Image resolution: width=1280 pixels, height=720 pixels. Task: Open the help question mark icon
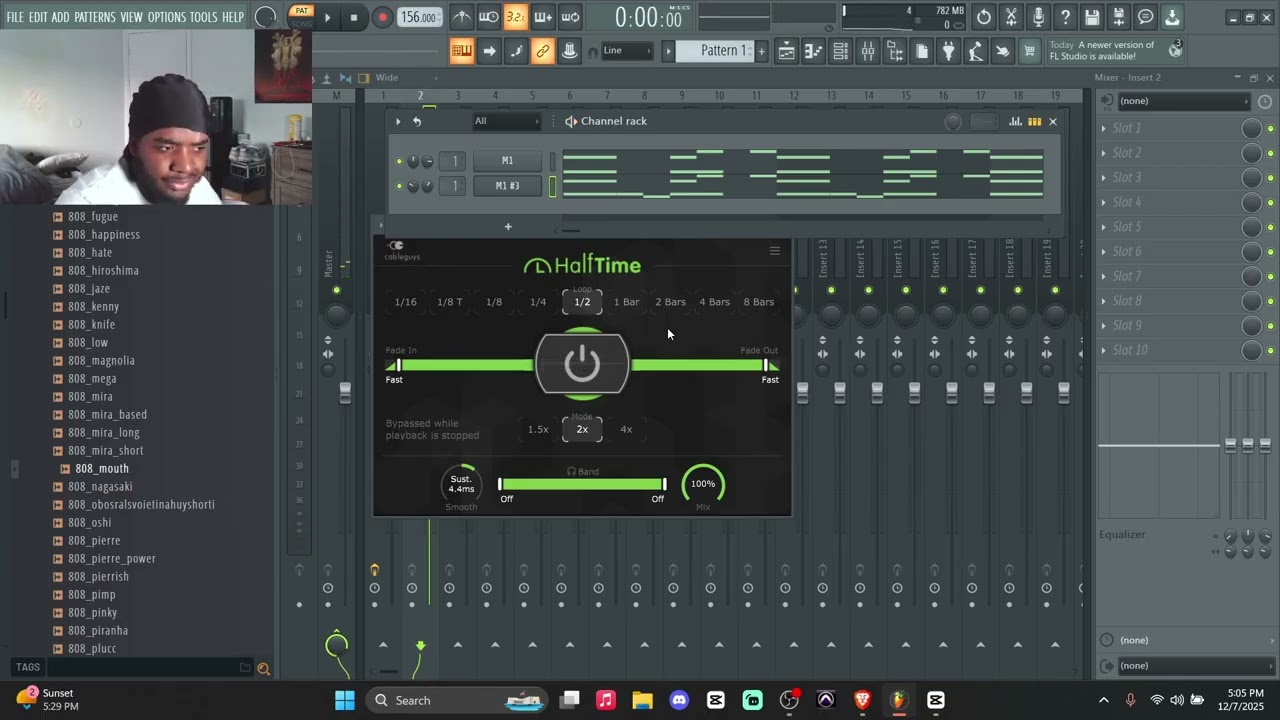[1065, 17]
